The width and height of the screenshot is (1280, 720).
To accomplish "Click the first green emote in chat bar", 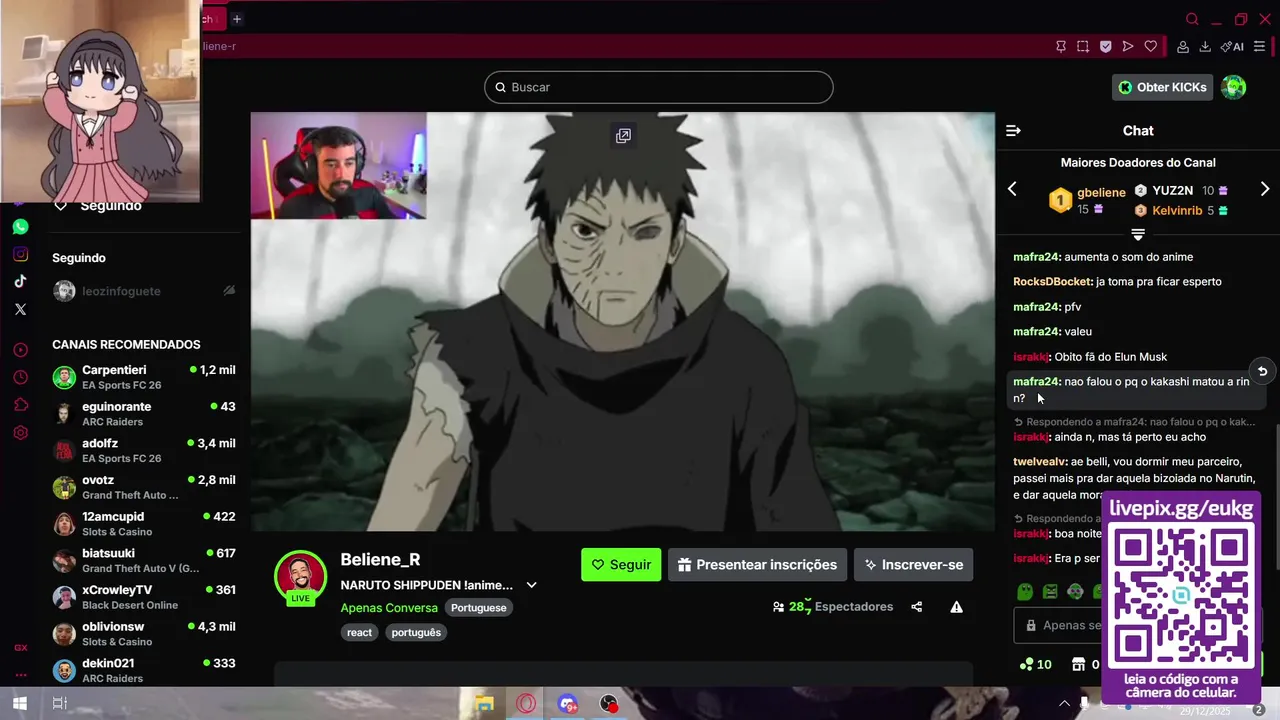I will pos(1025,592).
